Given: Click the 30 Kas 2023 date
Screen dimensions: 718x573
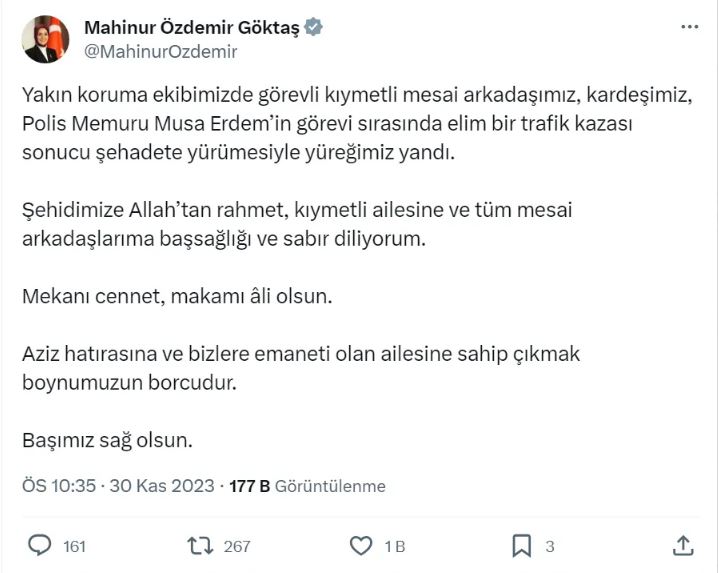Looking at the screenshot, I should [x=161, y=486].
